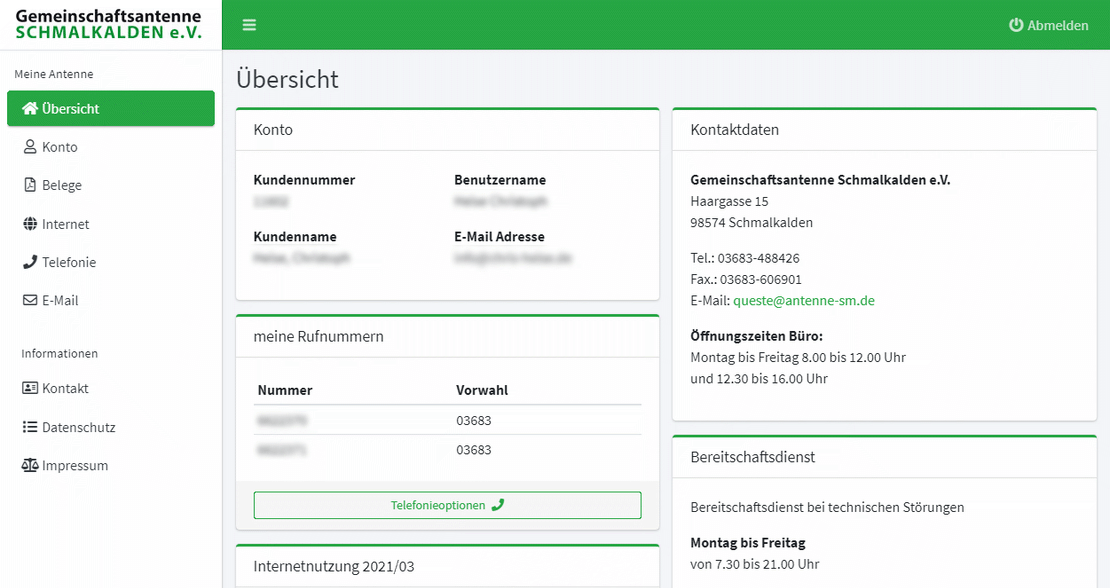Image resolution: width=1110 pixels, height=588 pixels.
Task: Go to Internet in the sidebar
Action: coord(110,224)
